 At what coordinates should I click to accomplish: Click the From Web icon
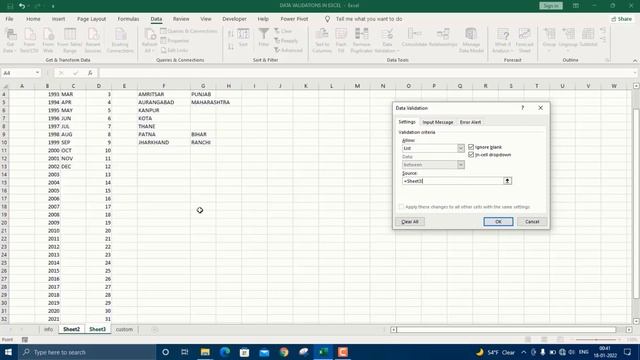pos(48,40)
